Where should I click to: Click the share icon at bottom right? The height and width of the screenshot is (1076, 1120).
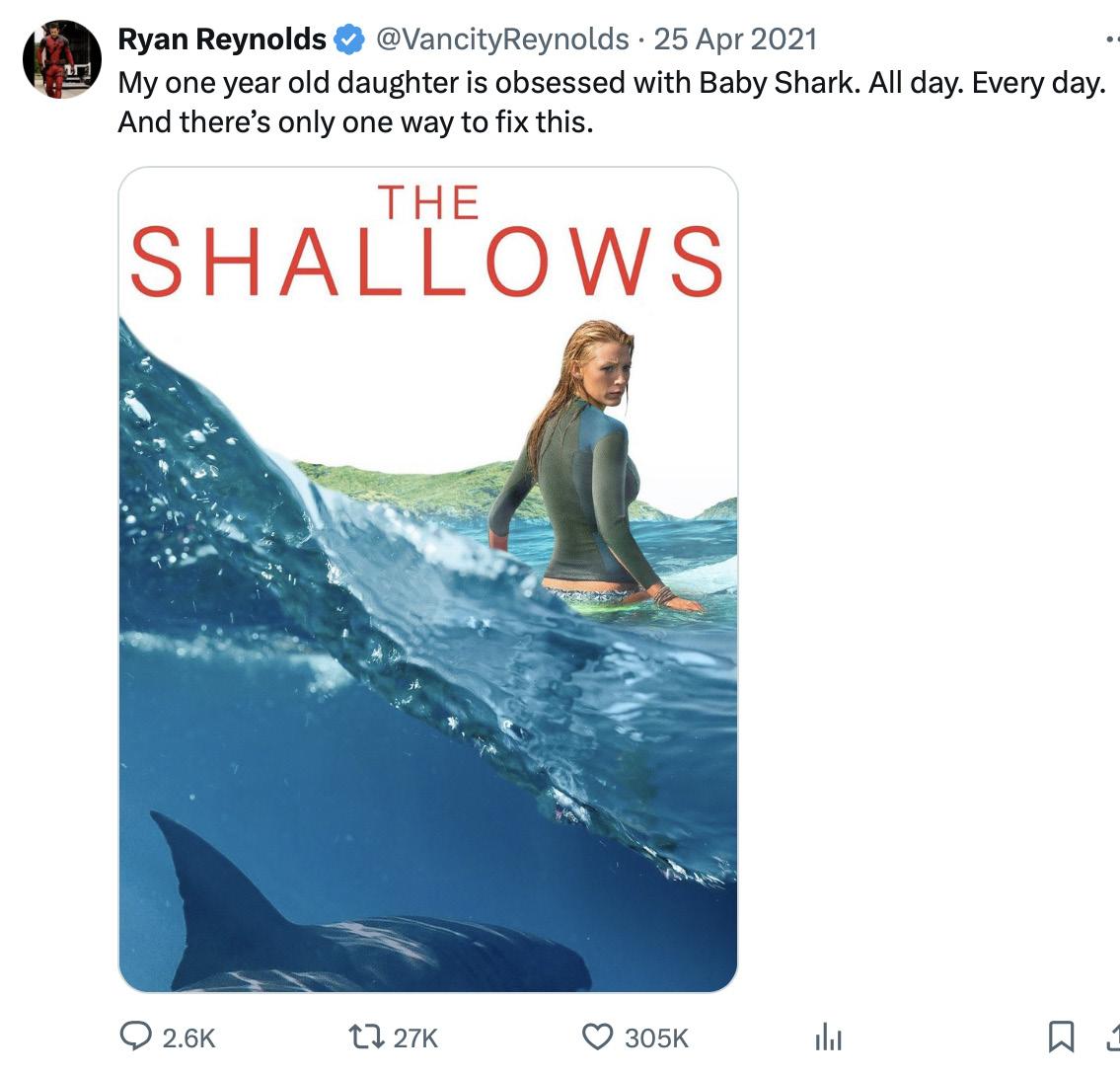click(x=1113, y=1037)
